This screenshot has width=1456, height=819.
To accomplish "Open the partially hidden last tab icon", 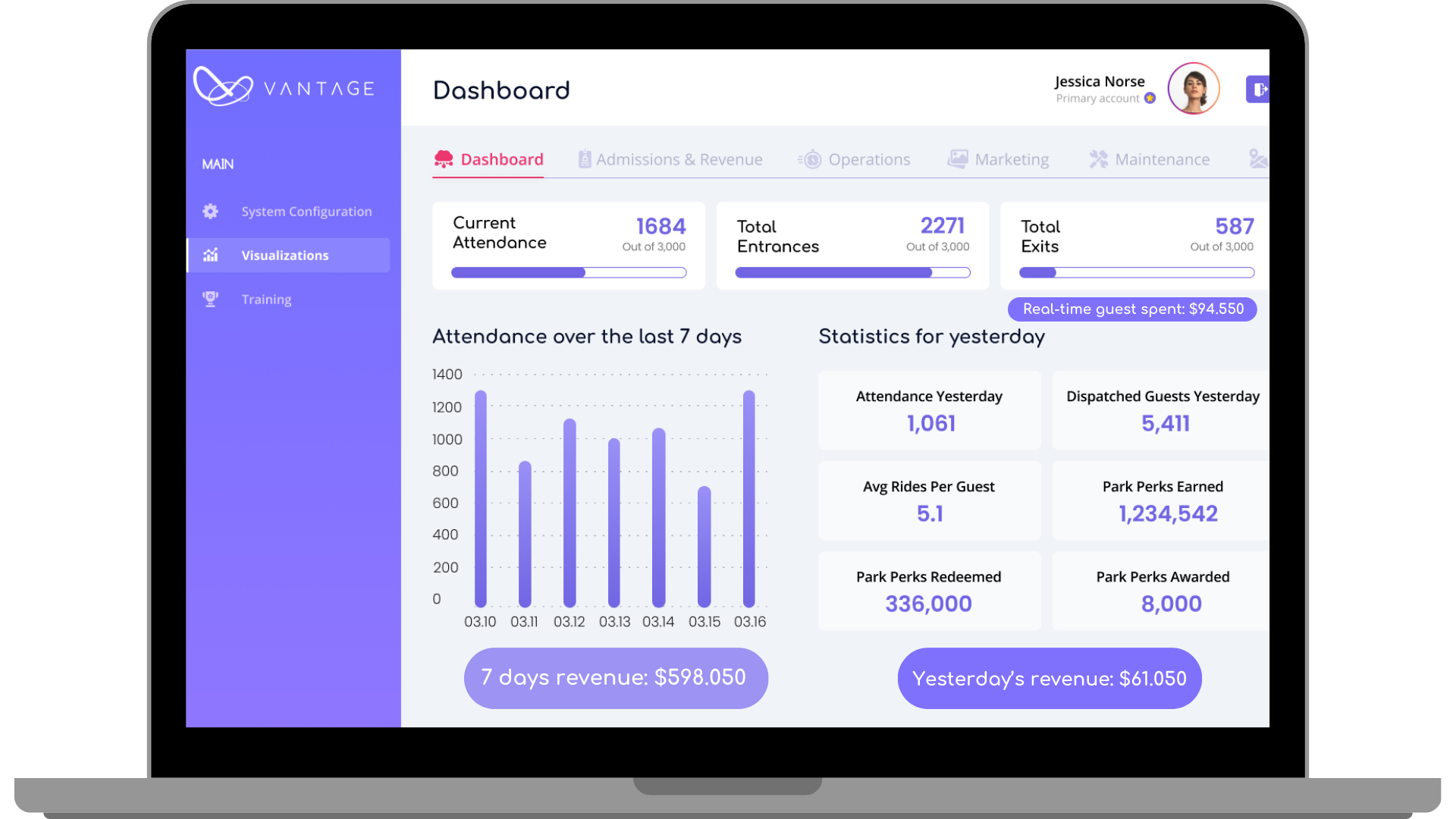I will (1259, 159).
